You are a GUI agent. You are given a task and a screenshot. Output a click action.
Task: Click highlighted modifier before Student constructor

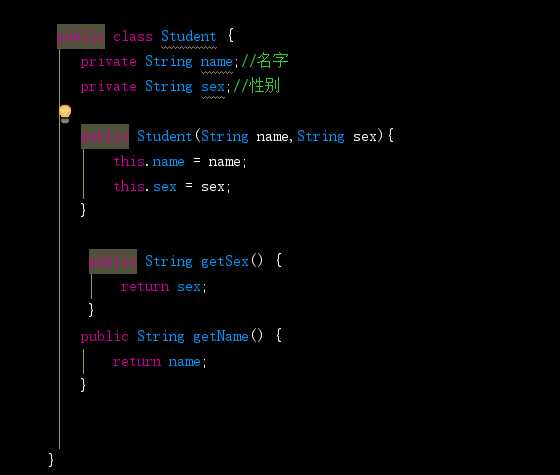pos(105,136)
